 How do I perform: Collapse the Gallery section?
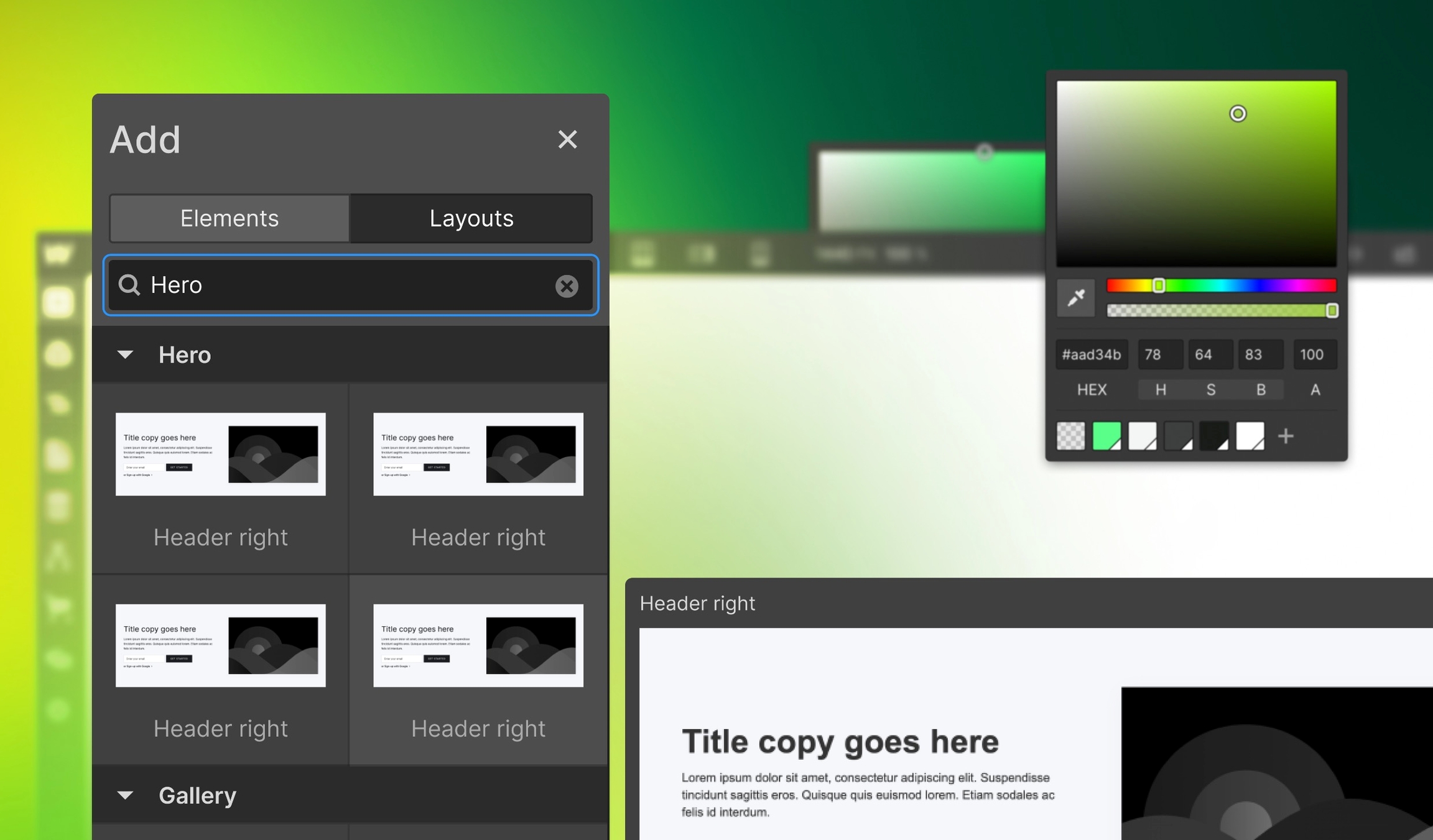[125, 795]
